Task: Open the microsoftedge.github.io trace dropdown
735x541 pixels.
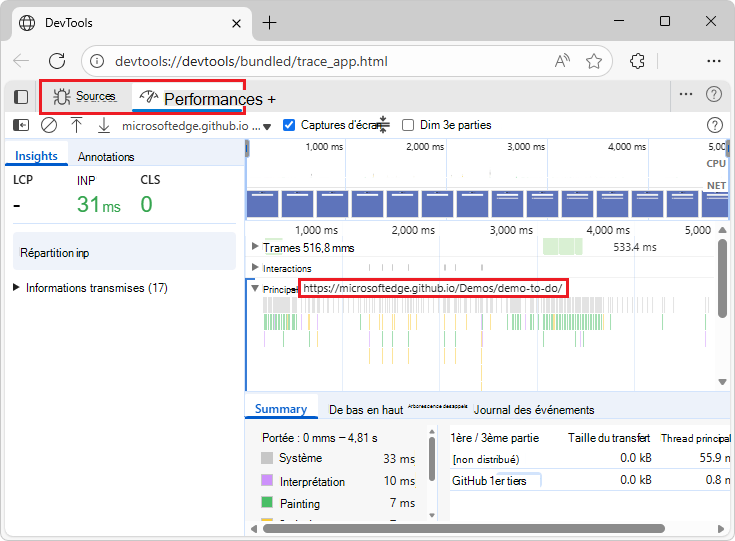Action: pyautogui.click(x=197, y=126)
